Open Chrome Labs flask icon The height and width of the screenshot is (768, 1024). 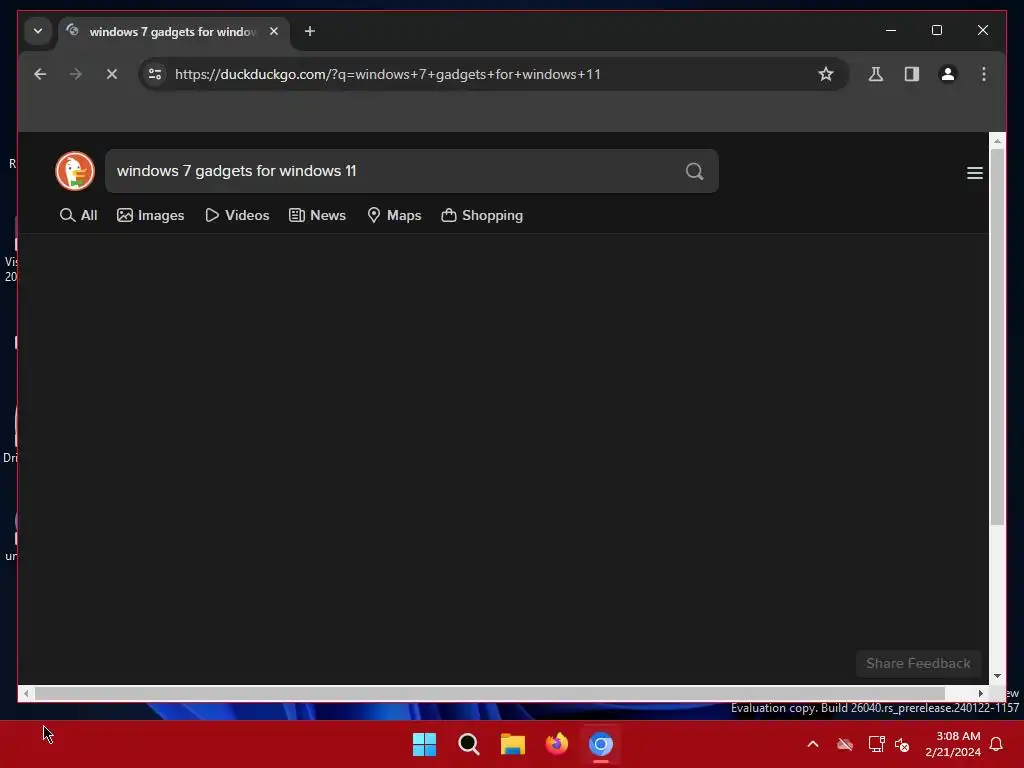point(876,74)
